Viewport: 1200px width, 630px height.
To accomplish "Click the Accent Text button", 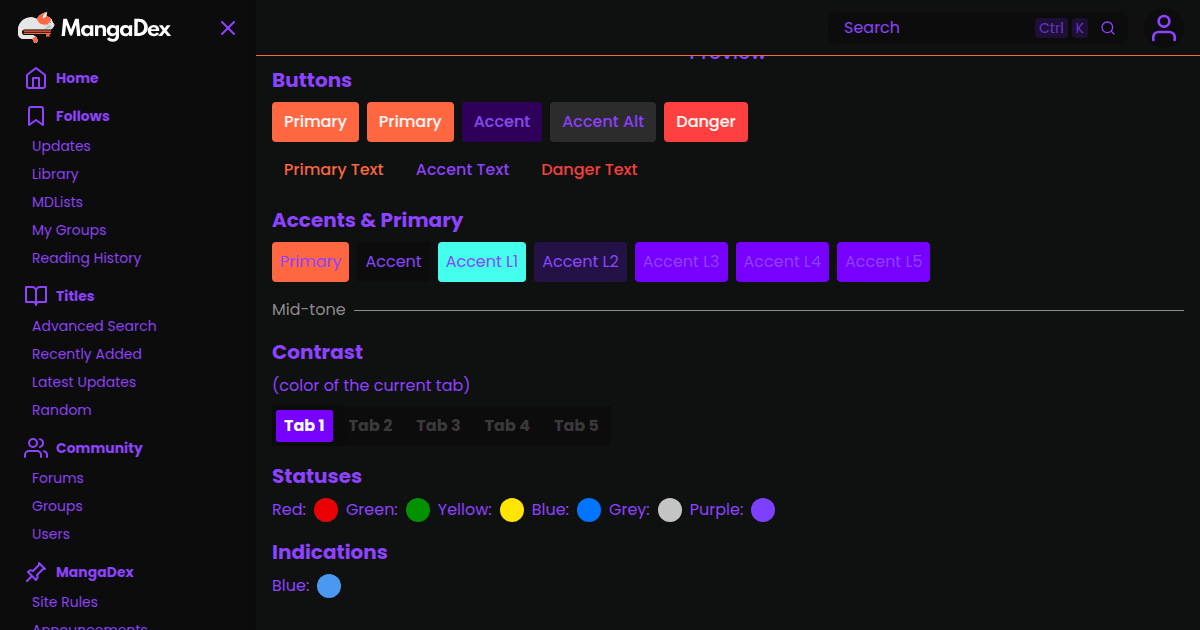I will (x=463, y=170).
